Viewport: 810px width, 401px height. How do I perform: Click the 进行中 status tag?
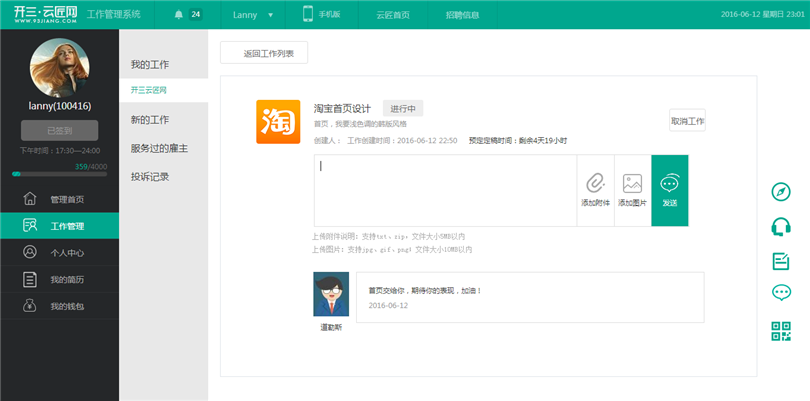click(403, 109)
